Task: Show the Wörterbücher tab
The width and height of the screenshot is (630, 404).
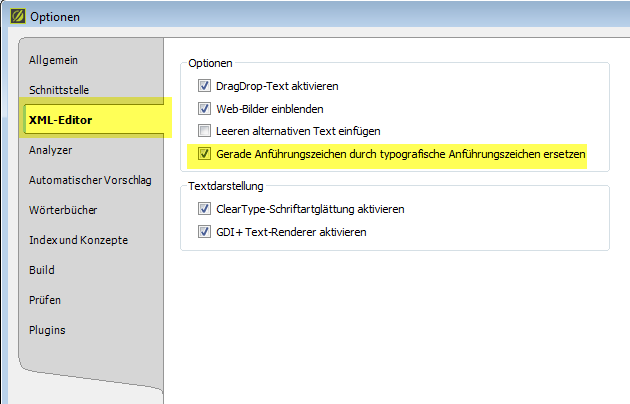Action: coord(63,210)
